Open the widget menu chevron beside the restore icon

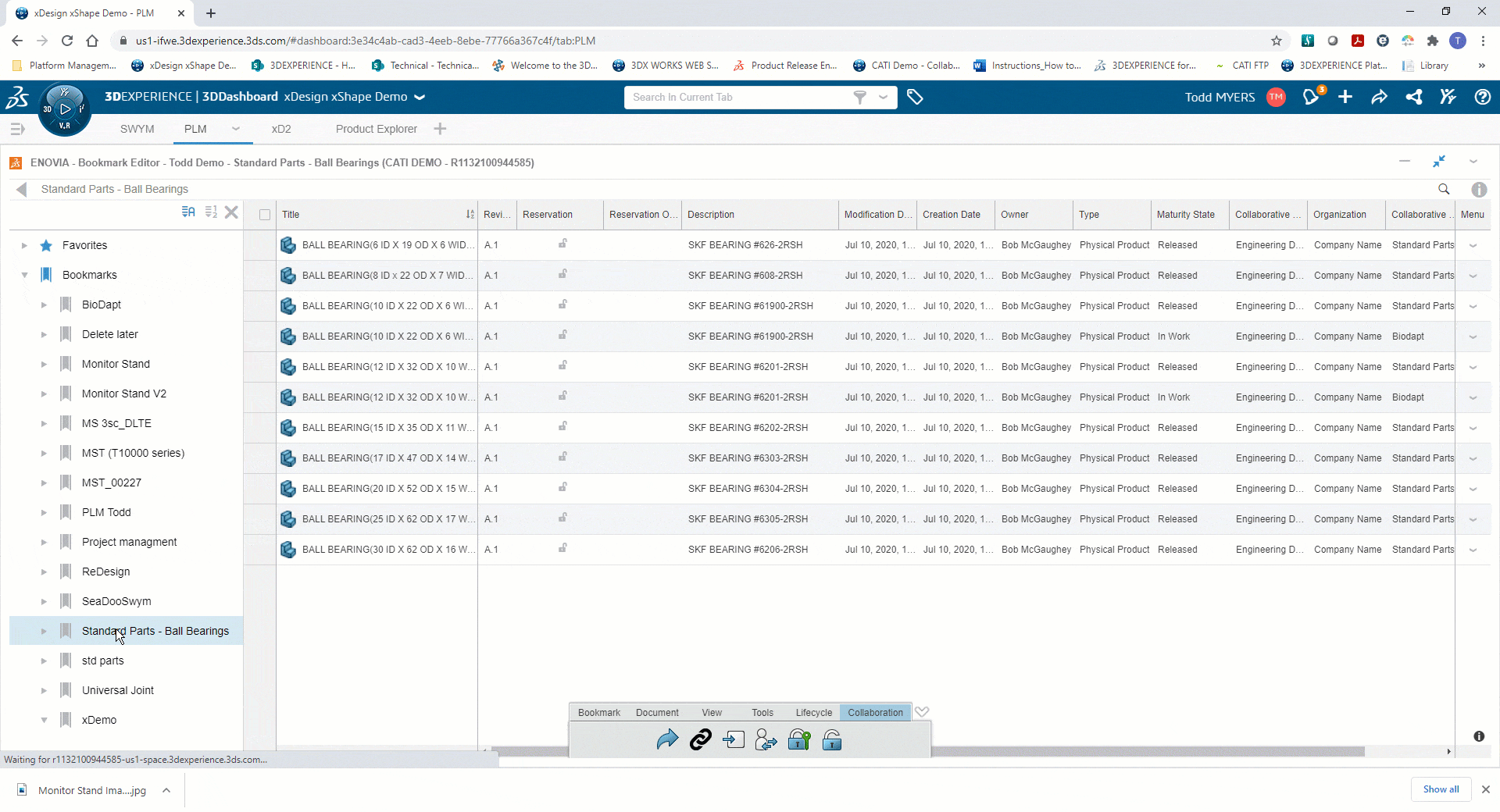point(1473,161)
